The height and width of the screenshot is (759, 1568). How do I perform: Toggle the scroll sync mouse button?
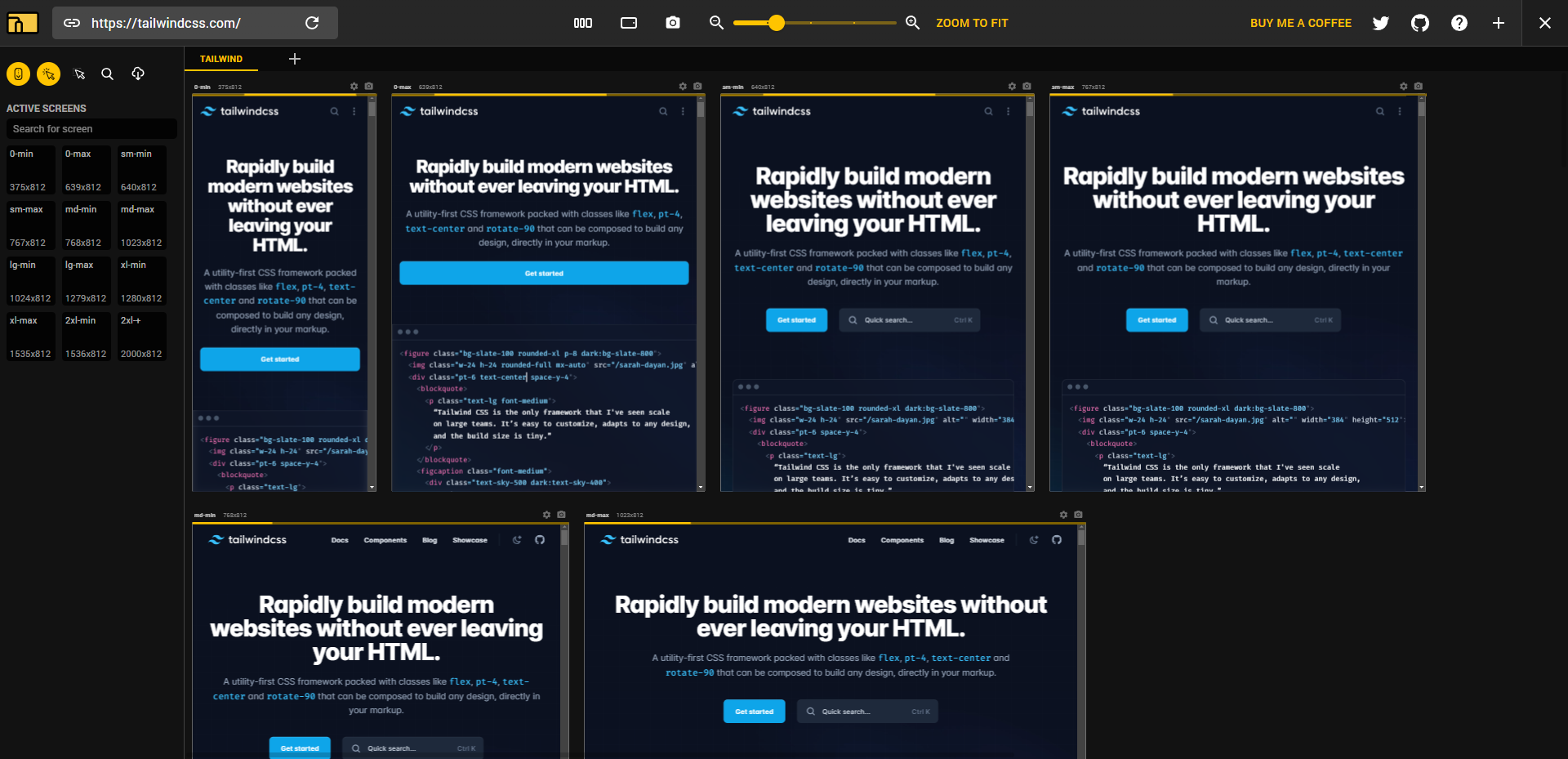18,74
